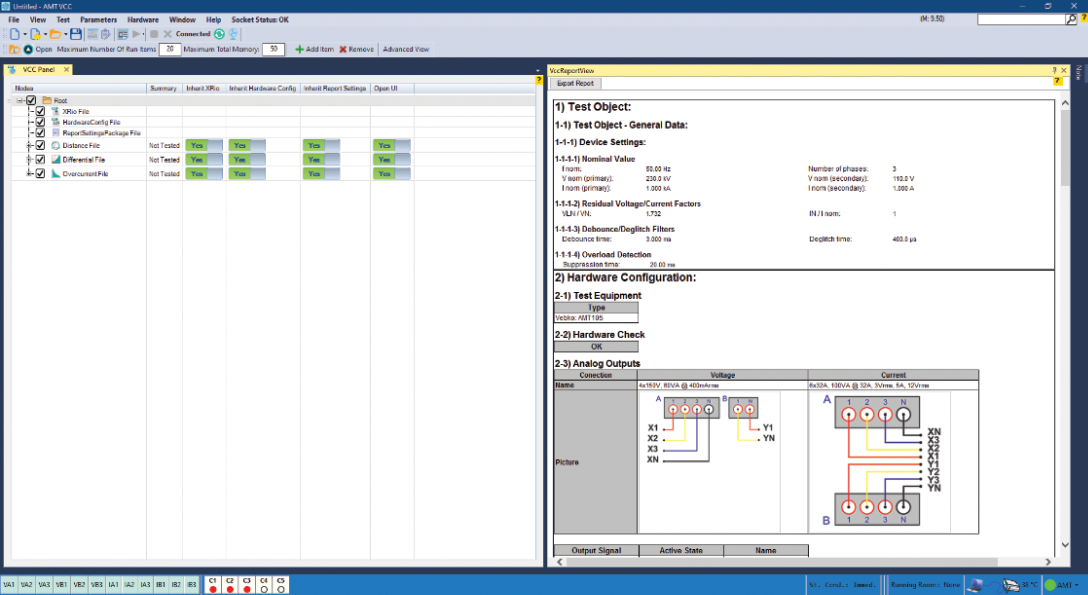Click the Overcurrent File node icon
The width and height of the screenshot is (1088, 595).
click(56, 173)
